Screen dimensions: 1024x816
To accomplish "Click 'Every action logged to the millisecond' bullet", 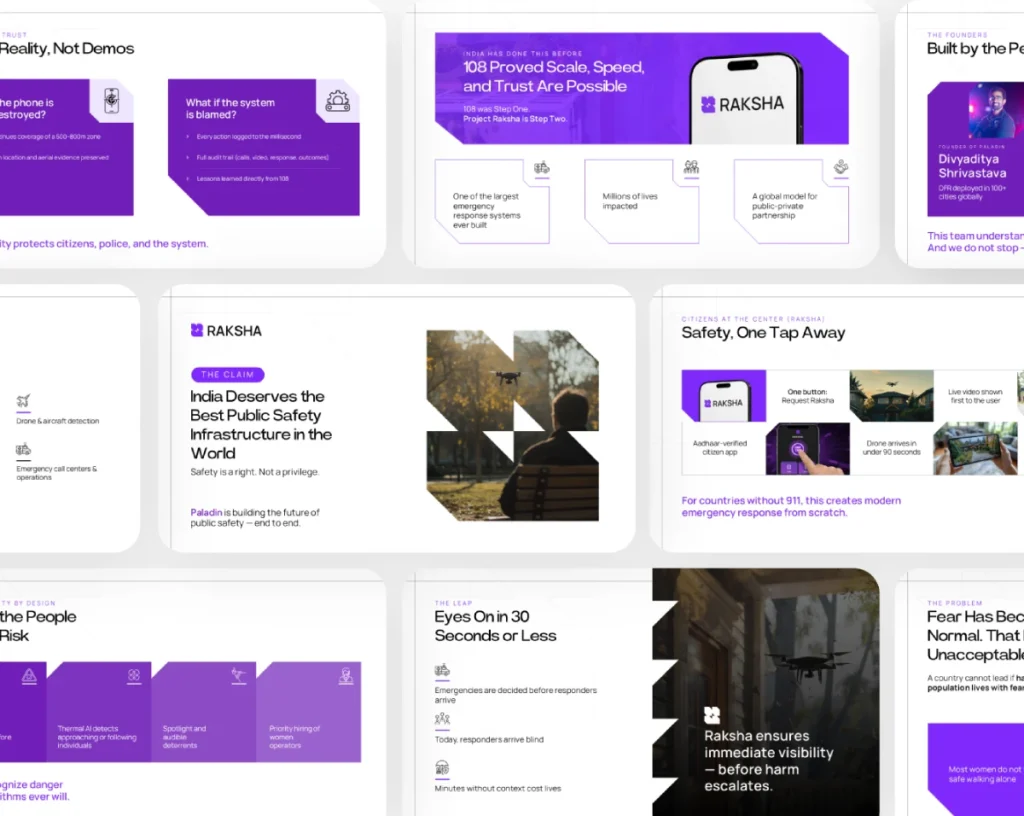I will click(249, 136).
